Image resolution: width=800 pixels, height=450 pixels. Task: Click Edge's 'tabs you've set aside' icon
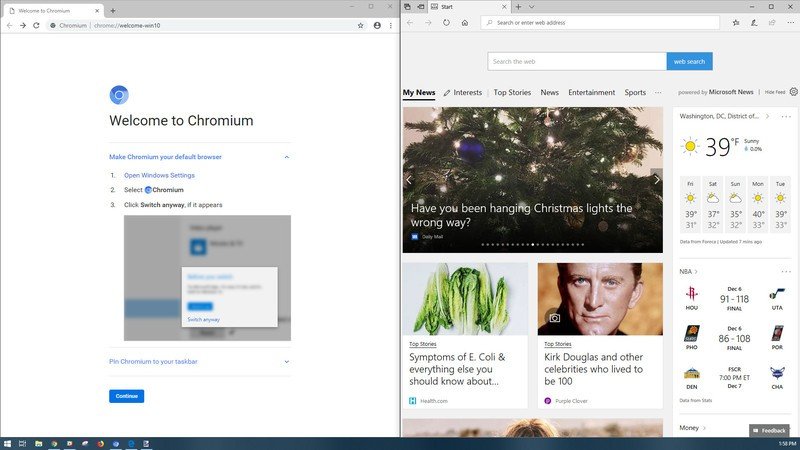click(407, 7)
